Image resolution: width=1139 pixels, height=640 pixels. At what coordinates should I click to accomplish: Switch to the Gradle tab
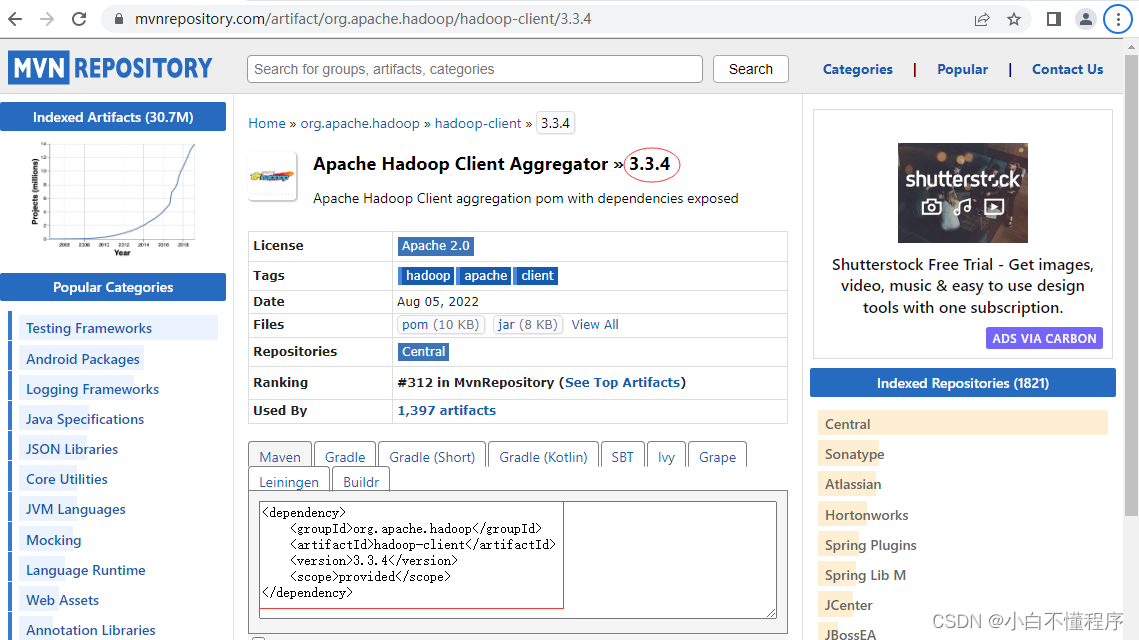345,456
